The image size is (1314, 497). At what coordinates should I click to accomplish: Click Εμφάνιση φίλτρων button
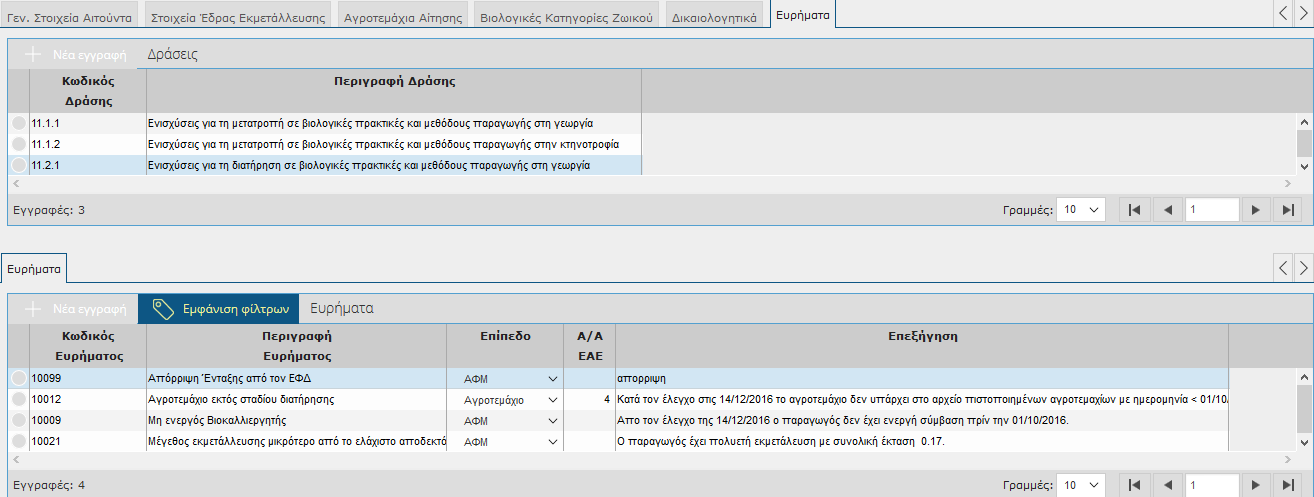(x=220, y=309)
